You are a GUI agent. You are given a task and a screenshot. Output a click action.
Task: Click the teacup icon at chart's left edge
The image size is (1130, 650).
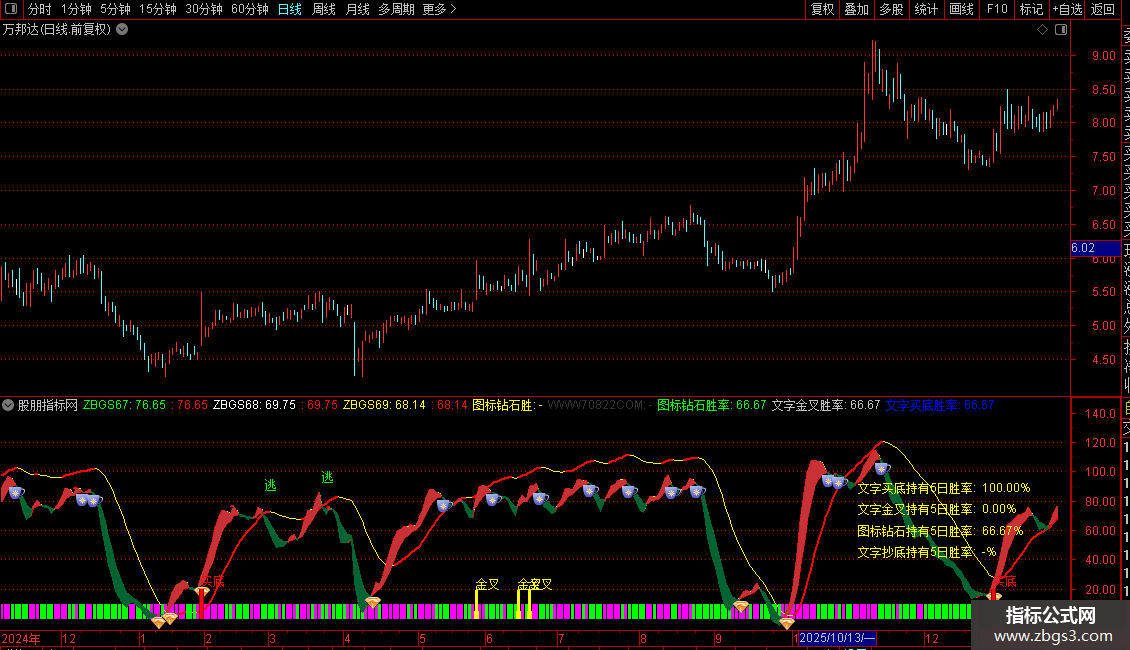[16, 493]
